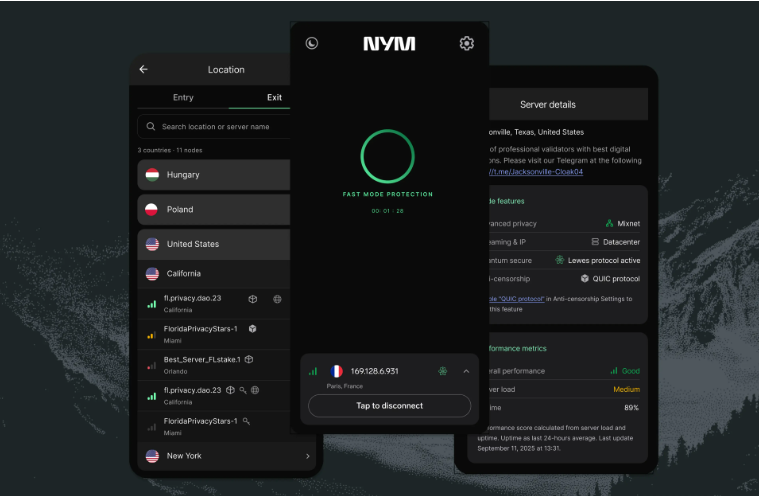Click the Hungary flag icon

click(x=152, y=175)
